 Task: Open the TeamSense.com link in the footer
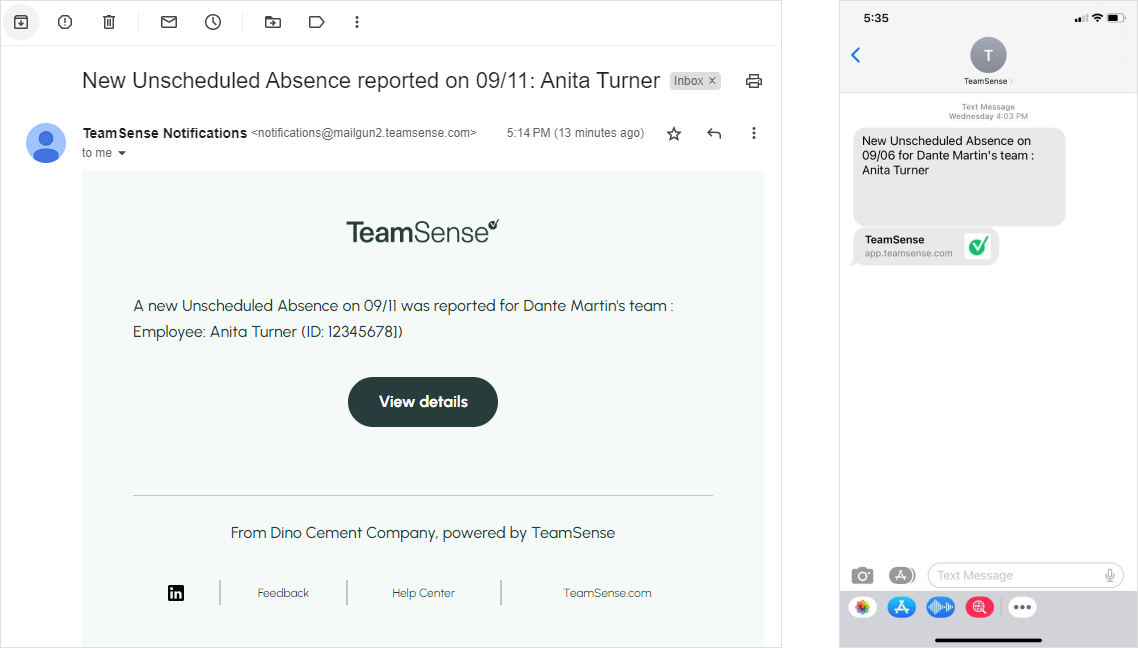[x=607, y=592]
